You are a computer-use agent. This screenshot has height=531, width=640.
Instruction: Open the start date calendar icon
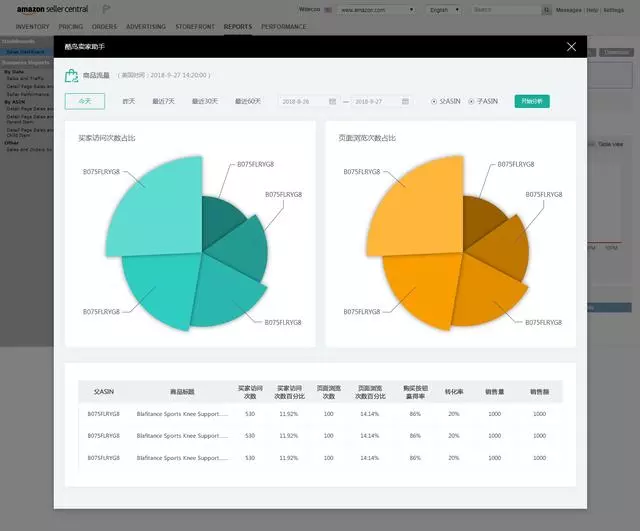[x=332, y=101]
